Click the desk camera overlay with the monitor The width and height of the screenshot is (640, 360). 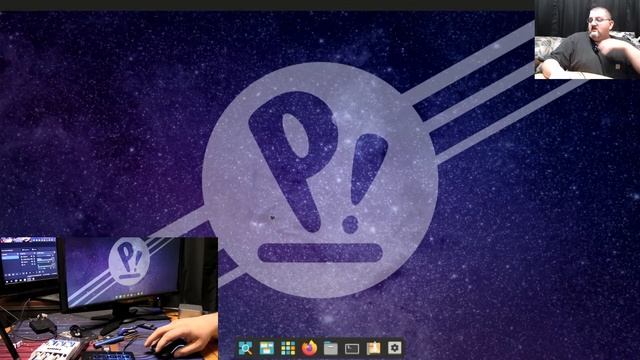[109, 298]
